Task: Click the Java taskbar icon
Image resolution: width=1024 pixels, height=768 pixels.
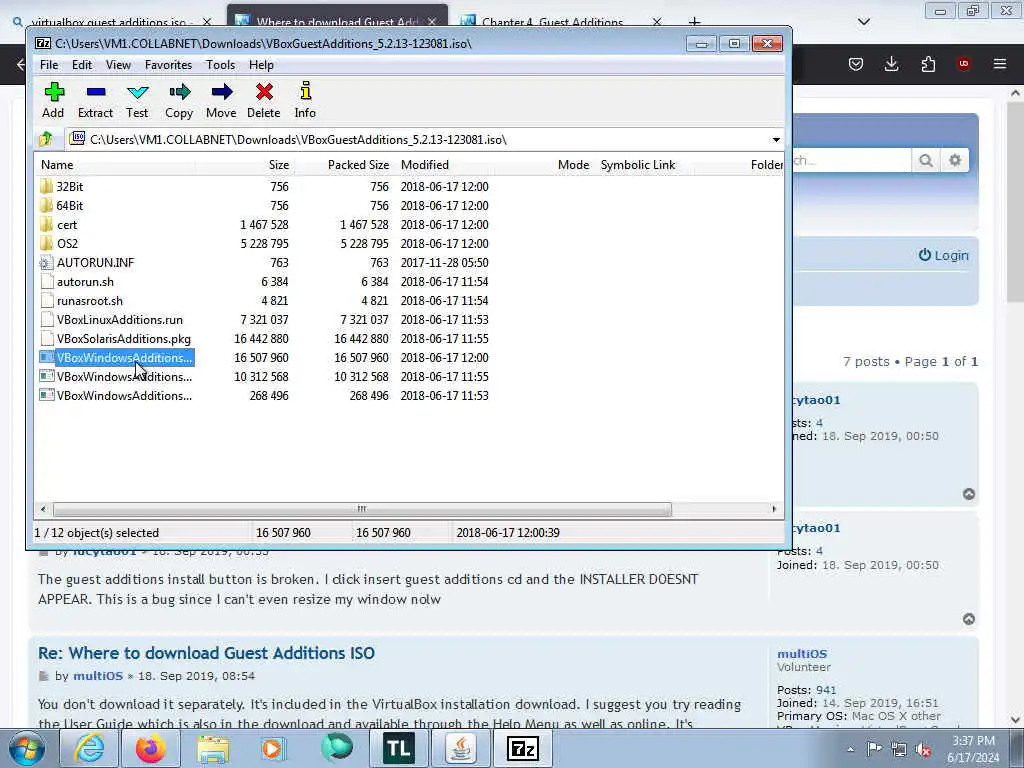Action: 461,748
